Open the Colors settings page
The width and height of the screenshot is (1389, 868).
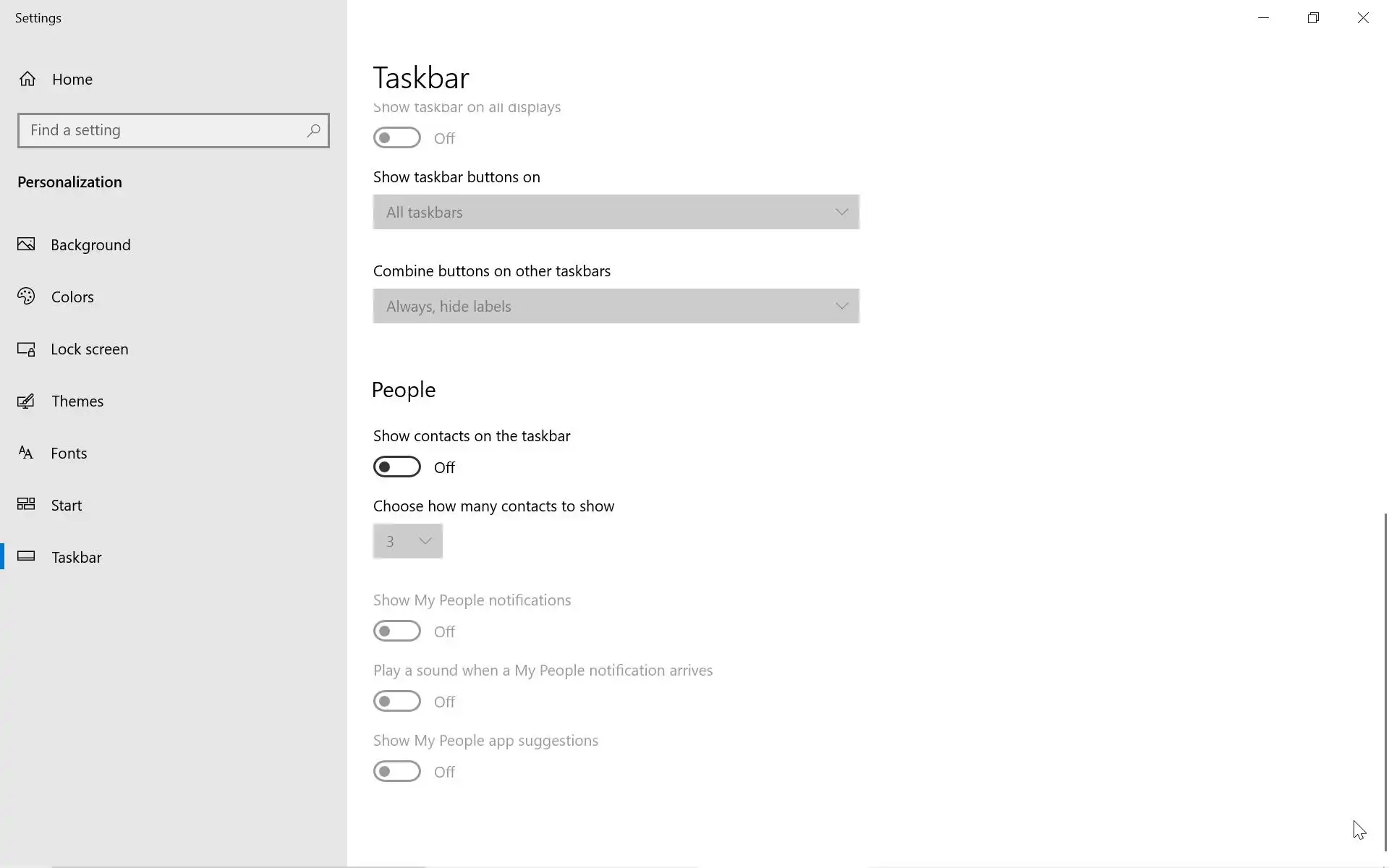(x=72, y=297)
